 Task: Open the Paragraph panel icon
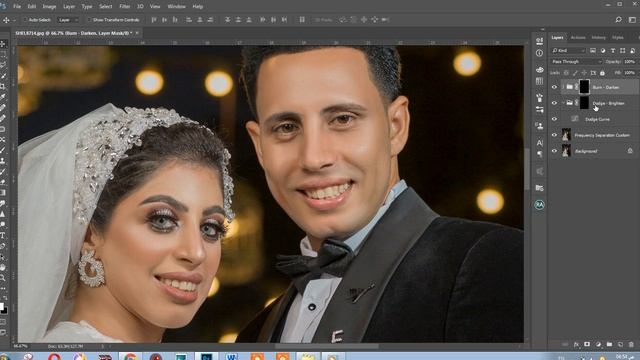point(540,154)
